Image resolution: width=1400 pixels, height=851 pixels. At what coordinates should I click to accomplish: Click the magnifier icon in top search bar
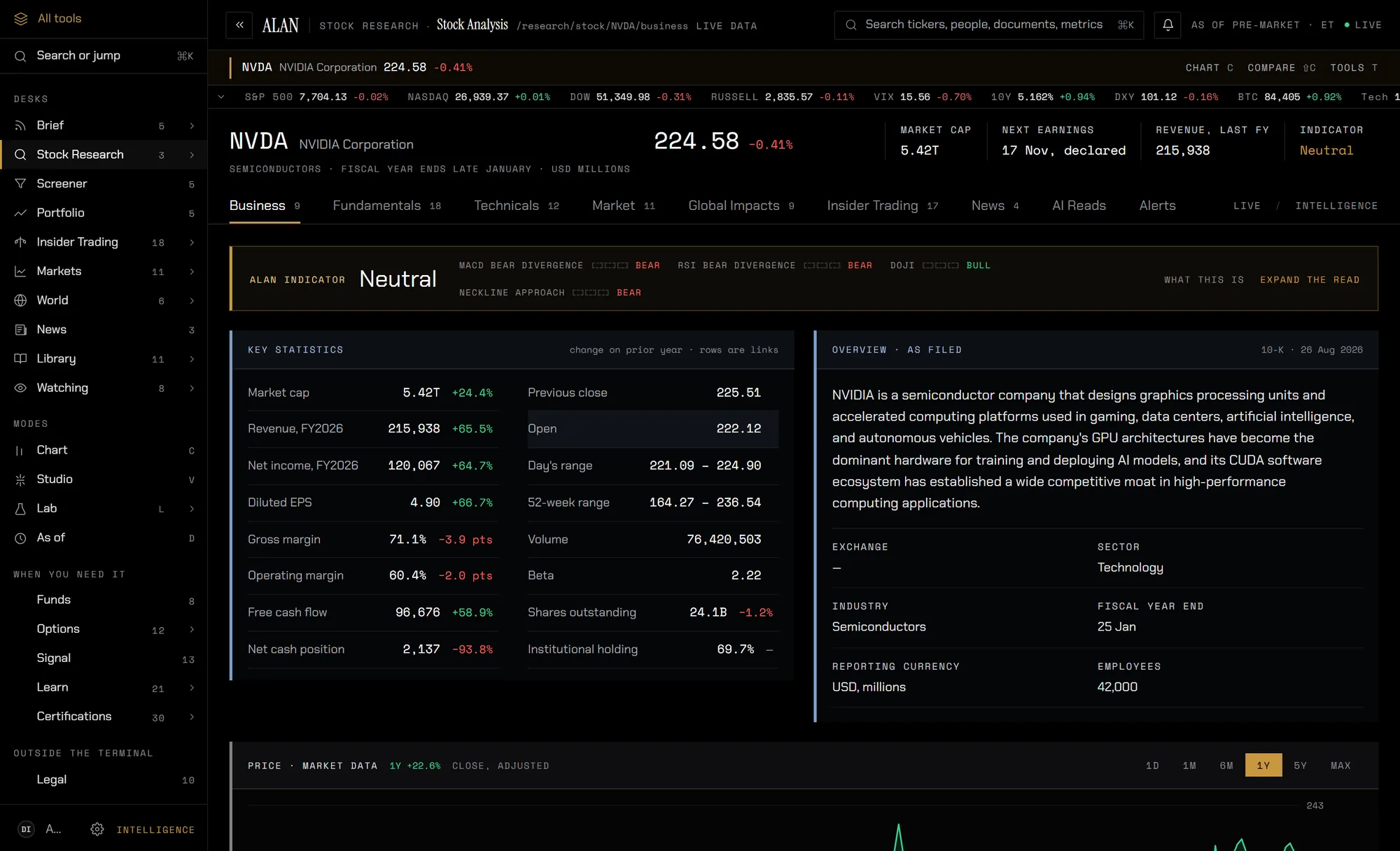[851, 25]
